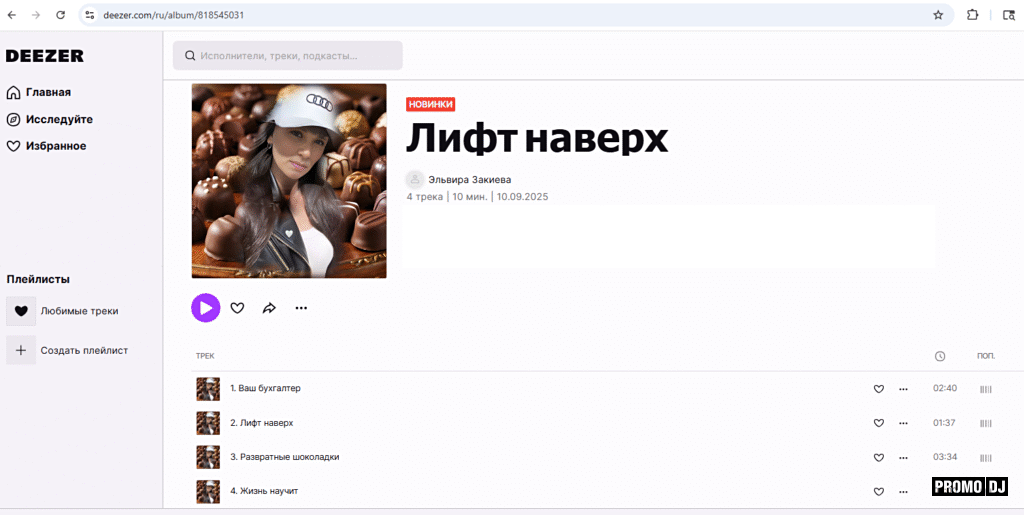The width and height of the screenshot is (1024, 515).
Task: Reload the page in browser
Action: coord(61,15)
